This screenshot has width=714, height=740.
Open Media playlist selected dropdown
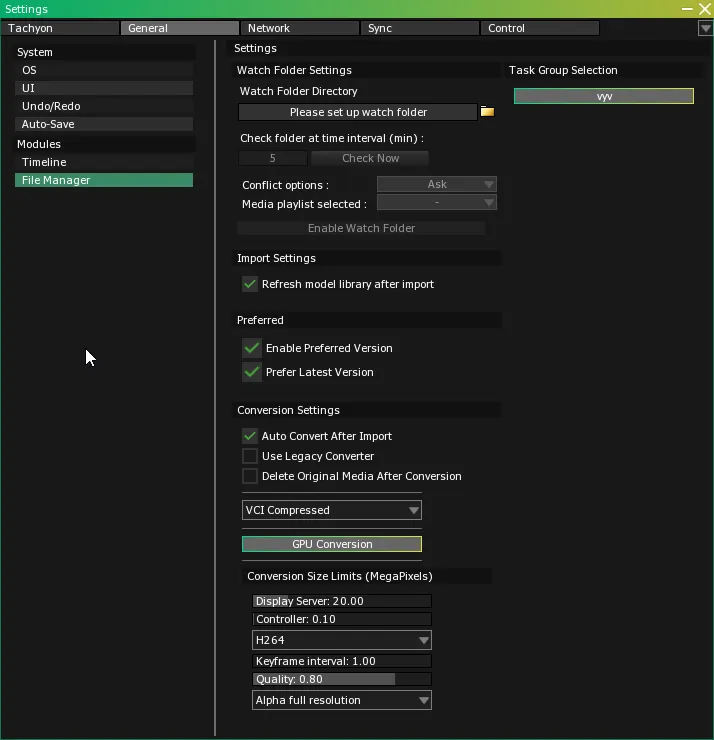(x=437, y=203)
